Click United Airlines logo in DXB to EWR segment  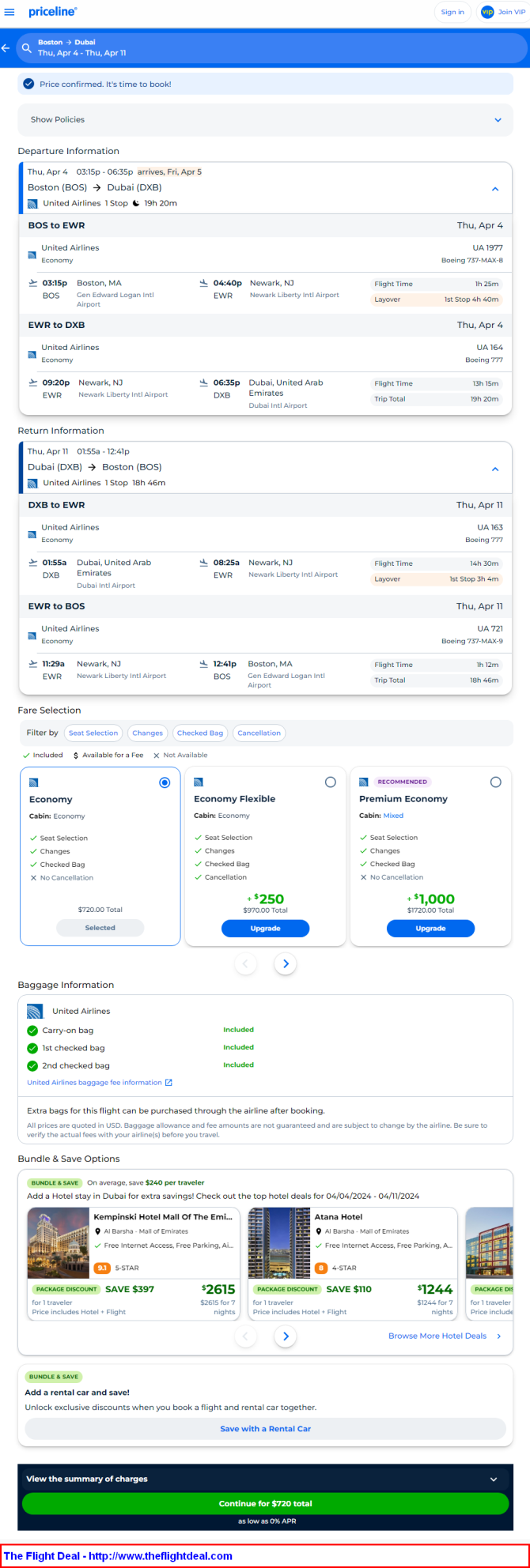click(x=32, y=534)
